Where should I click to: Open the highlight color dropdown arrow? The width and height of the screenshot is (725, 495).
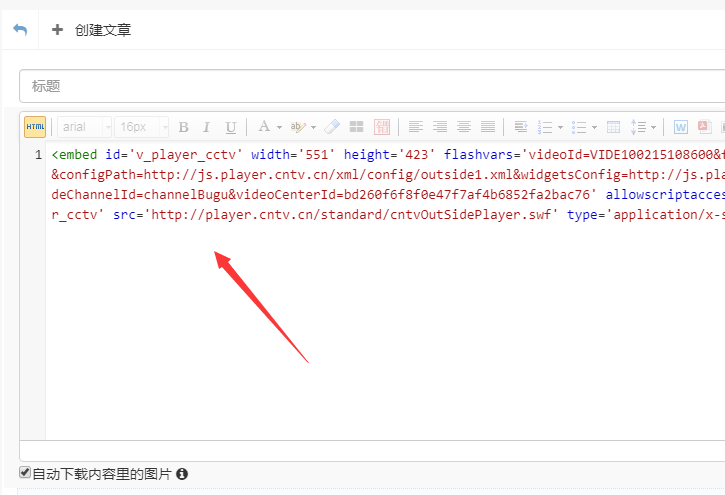point(313,127)
